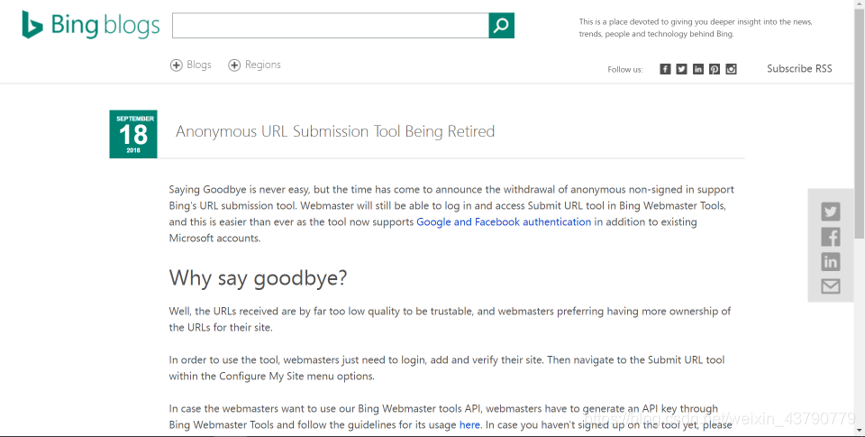This screenshot has height=437, width=865.
Task: Click the September 18 date badge
Action: point(133,134)
